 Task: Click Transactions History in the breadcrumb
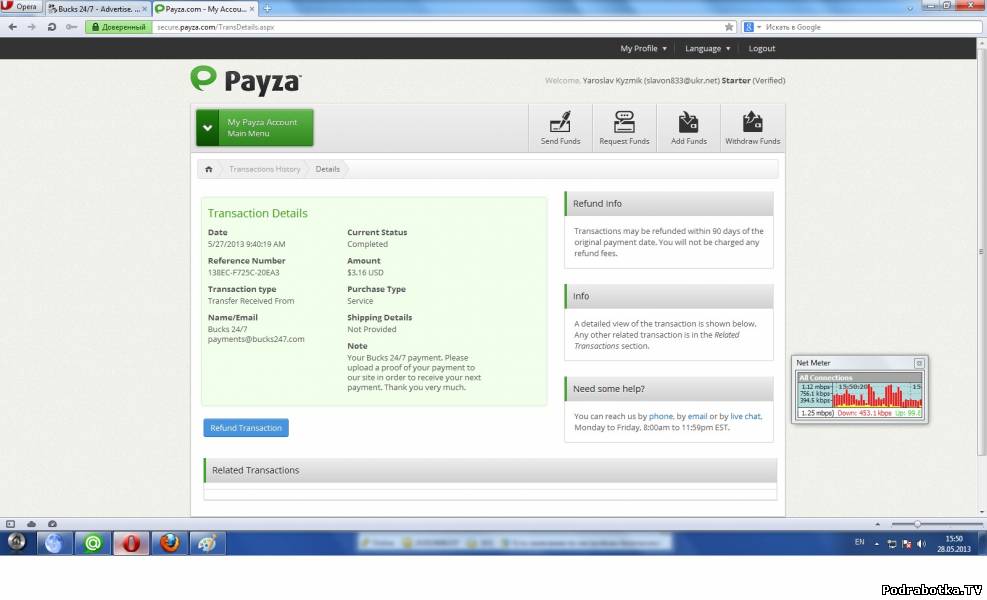click(x=264, y=169)
